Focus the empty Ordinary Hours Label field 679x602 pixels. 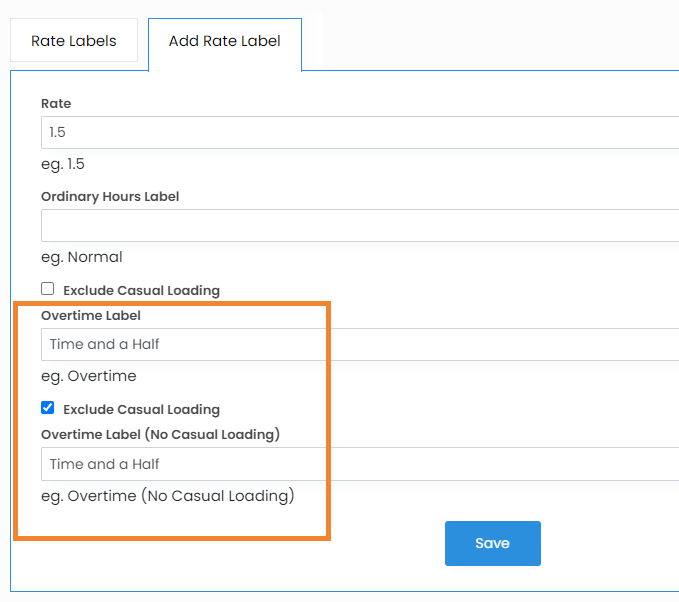(360, 225)
